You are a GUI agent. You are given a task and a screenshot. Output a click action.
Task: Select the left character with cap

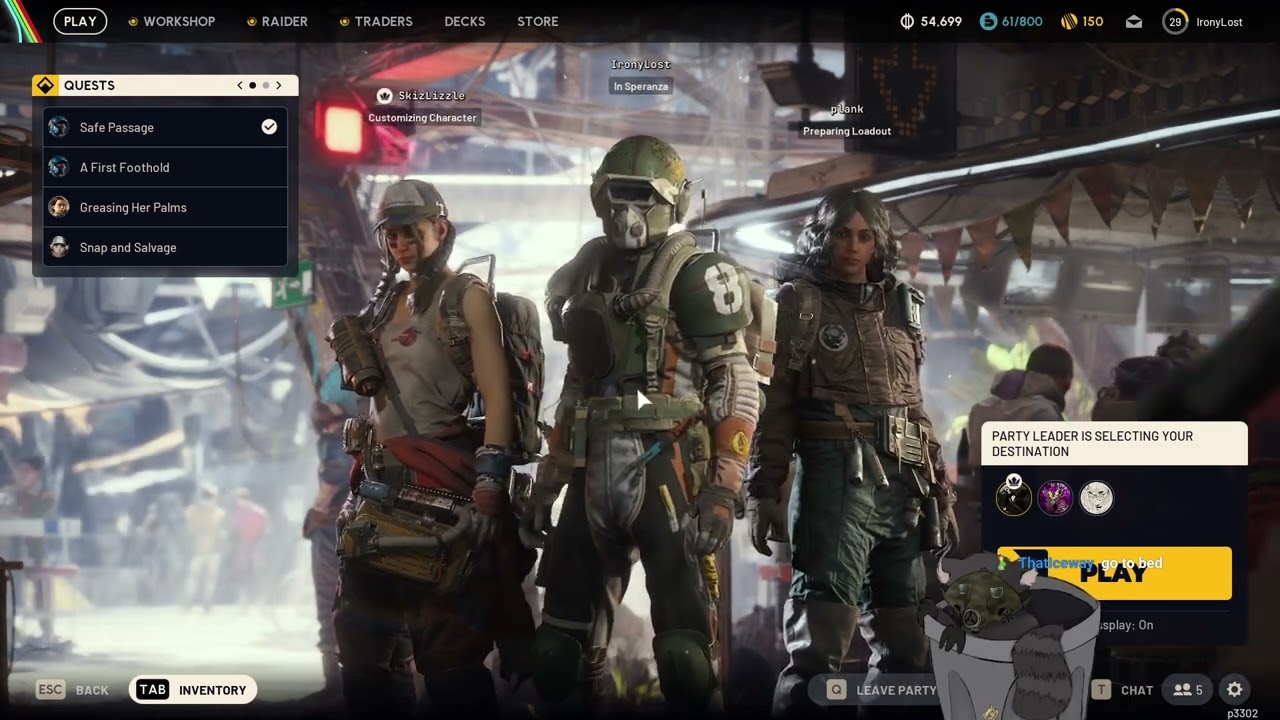(430, 440)
